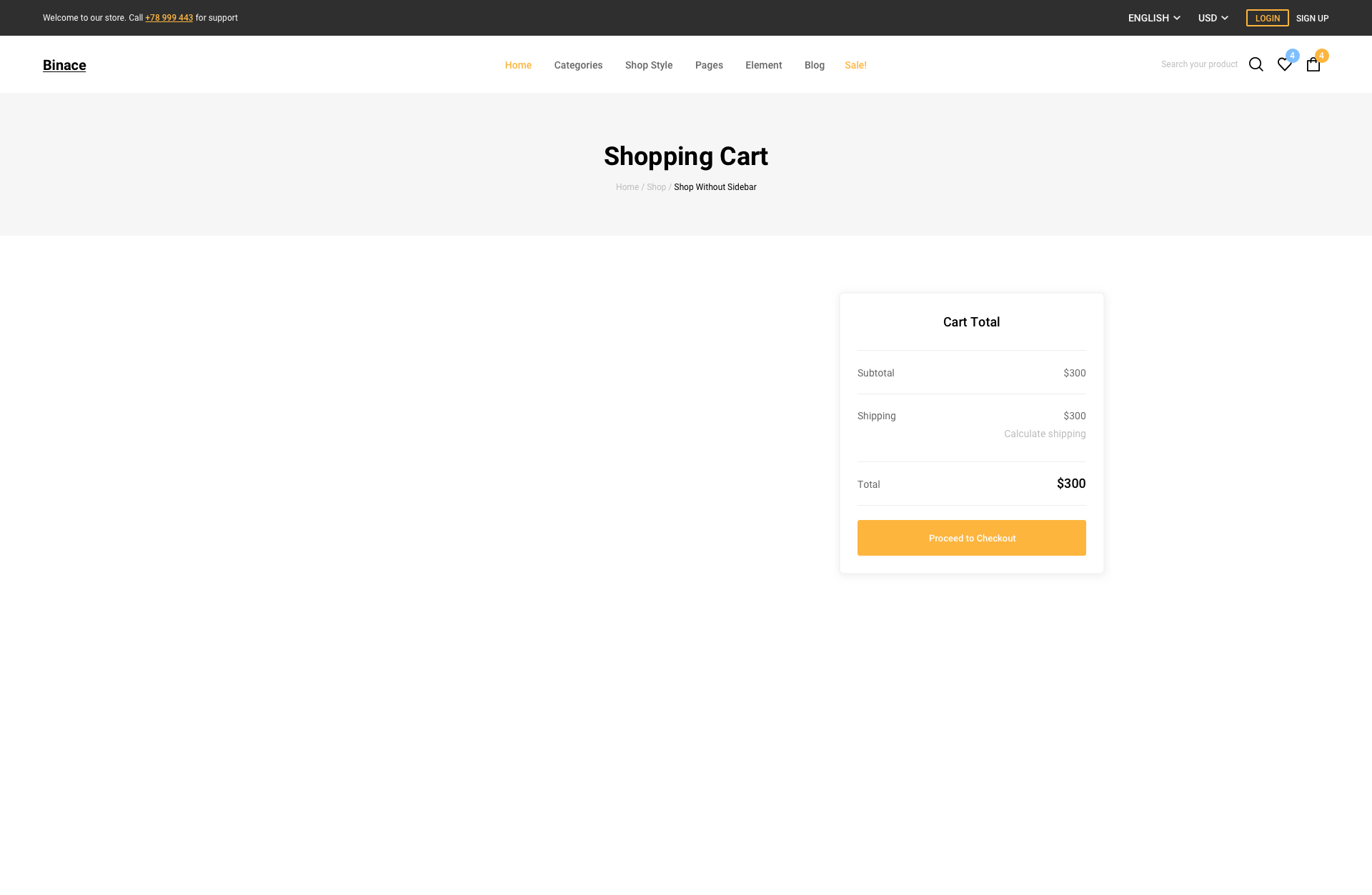The width and height of the screenshot is (1372, 895).
Task: Go to the Blog page
Action: tap(814, 65)
